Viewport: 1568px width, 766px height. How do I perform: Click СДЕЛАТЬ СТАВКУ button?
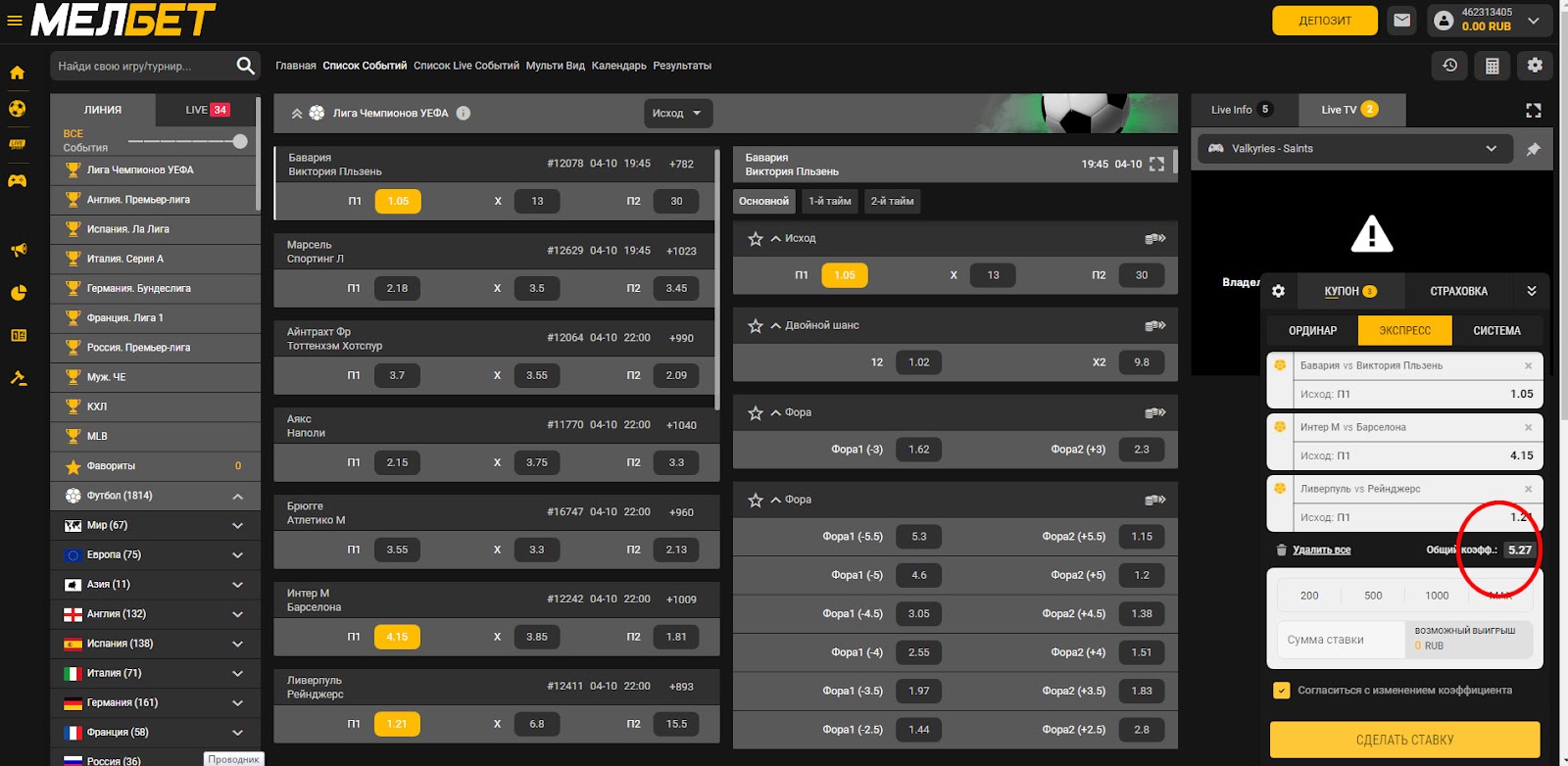[x=1404, y=740]
